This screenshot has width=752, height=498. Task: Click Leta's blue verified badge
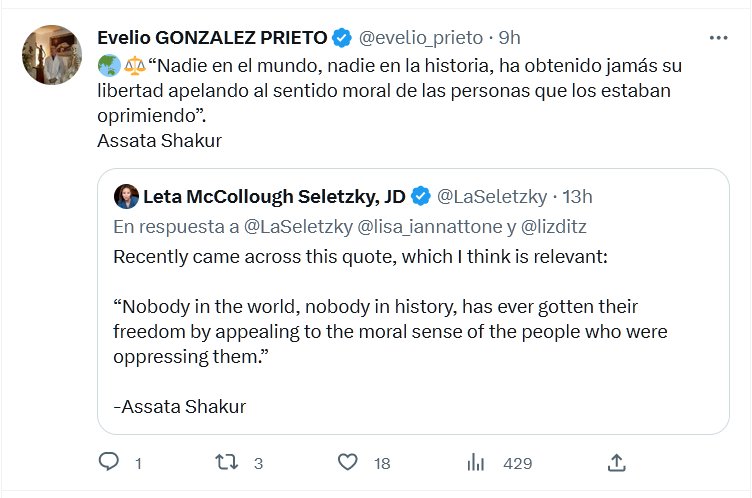(x=422, y=195)
